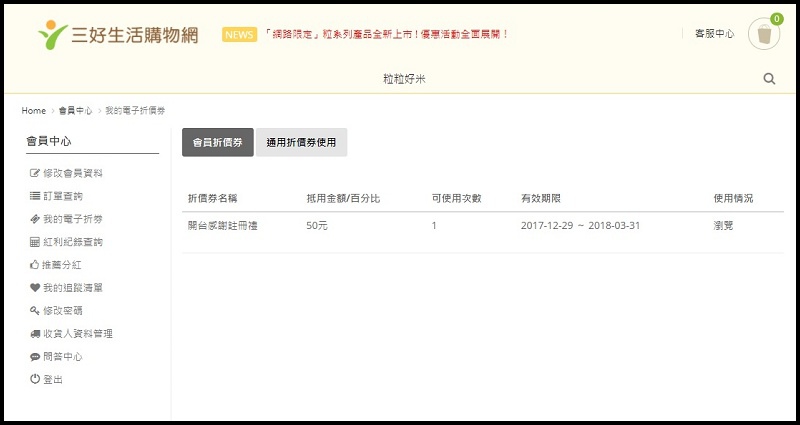
Task: Click the 抵用金額/百分比 column header
Action: [x=343, y=198]
